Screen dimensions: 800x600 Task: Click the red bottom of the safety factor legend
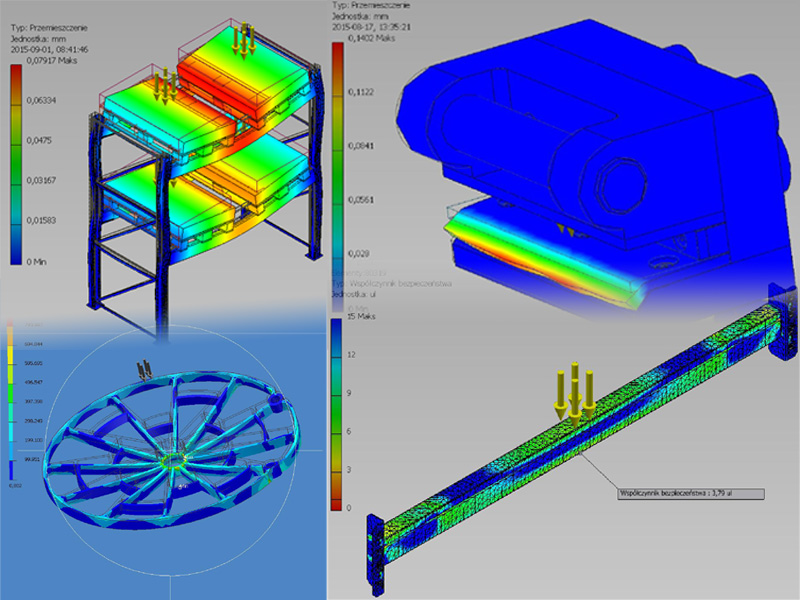point(335,500)
